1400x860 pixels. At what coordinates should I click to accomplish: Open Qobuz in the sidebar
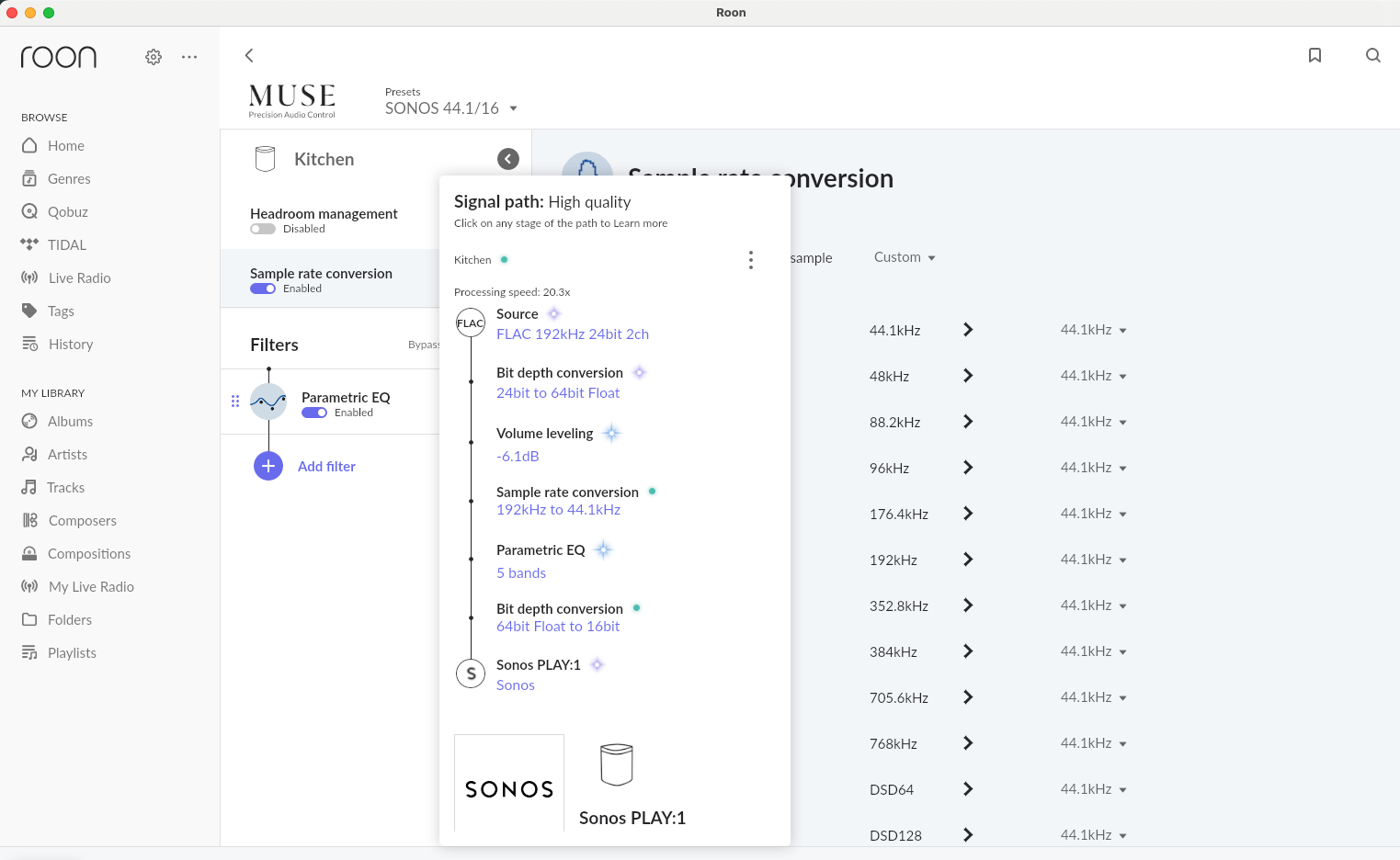[67, 212]
